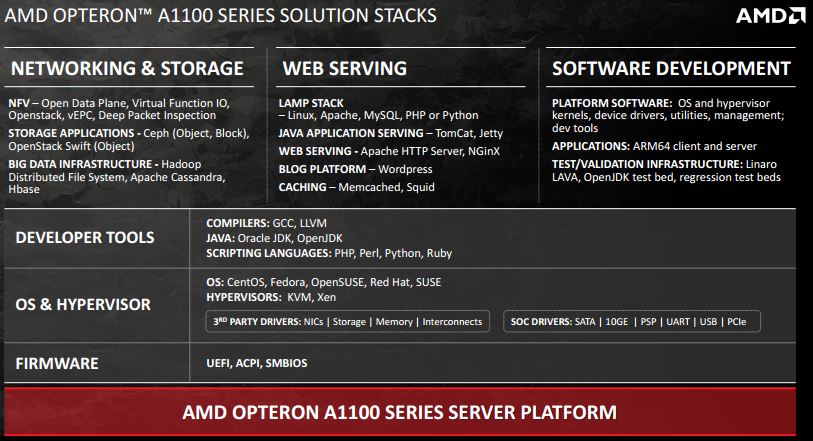Select the Web Serving heading

click(x=345, y=69)
